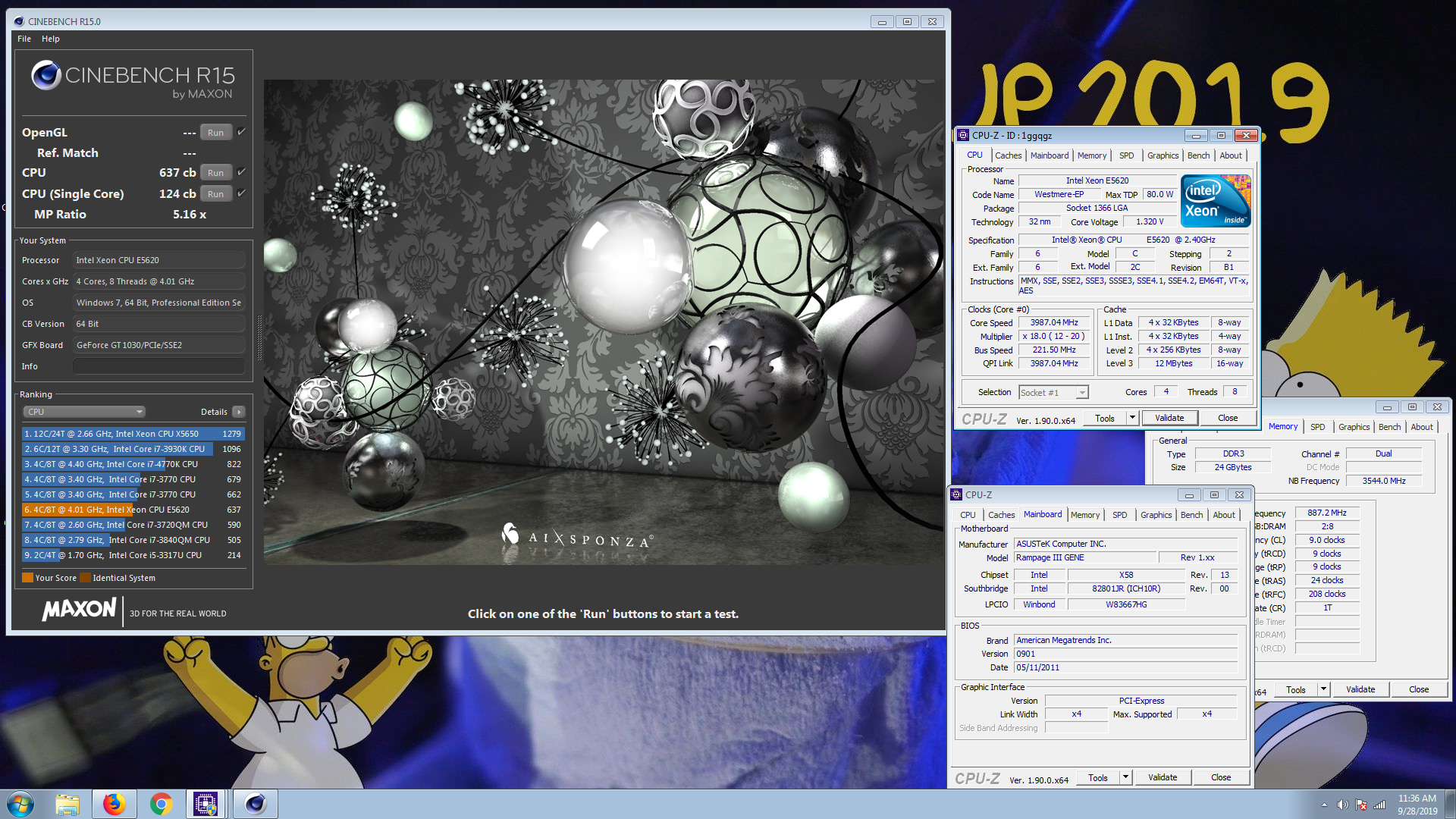Click the Windows Start orb
This screenshot has height=819, width=1456.
[20, 804]
